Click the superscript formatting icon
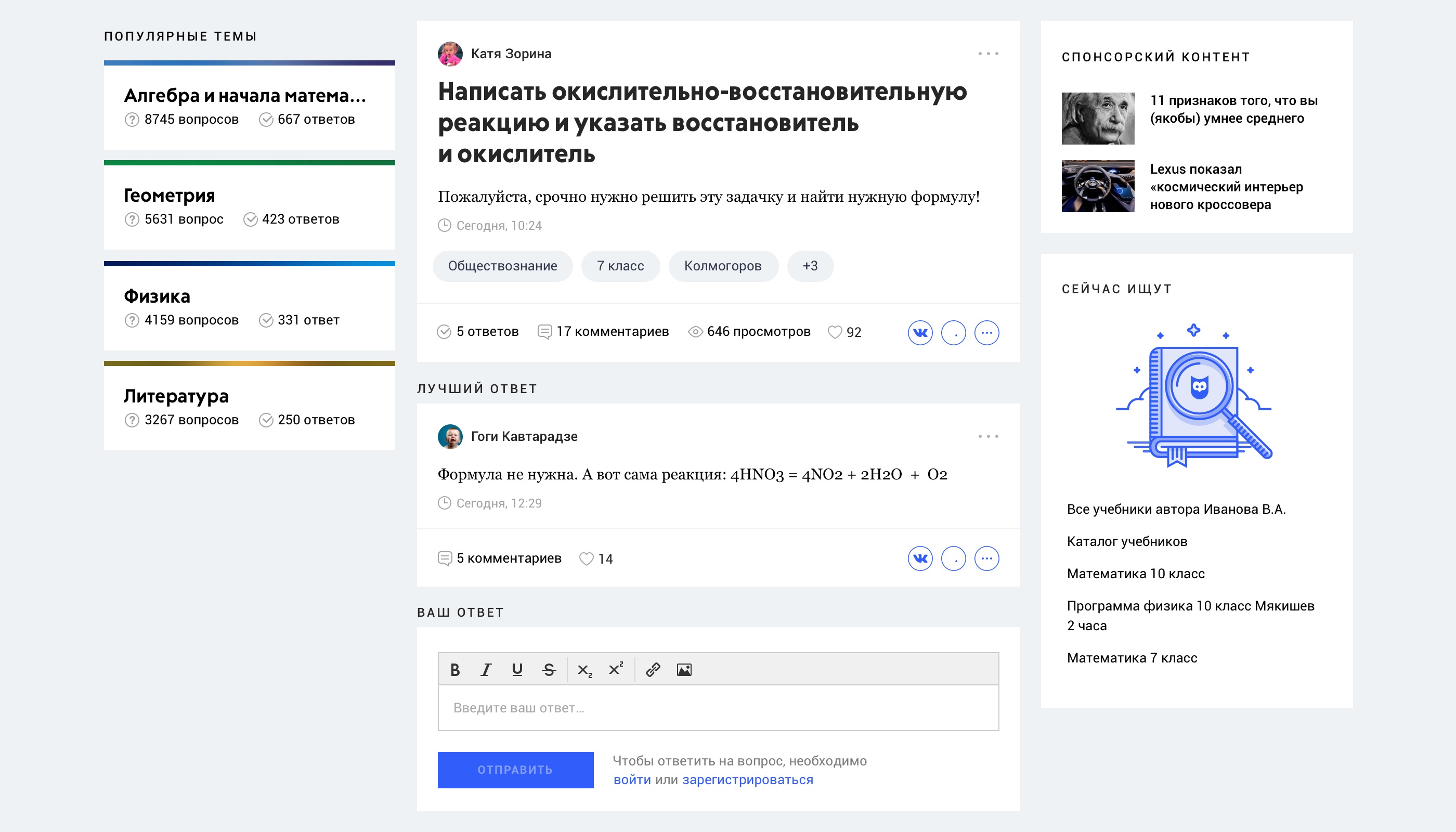This screenshot has height=832, width=1456. [616, 669]
